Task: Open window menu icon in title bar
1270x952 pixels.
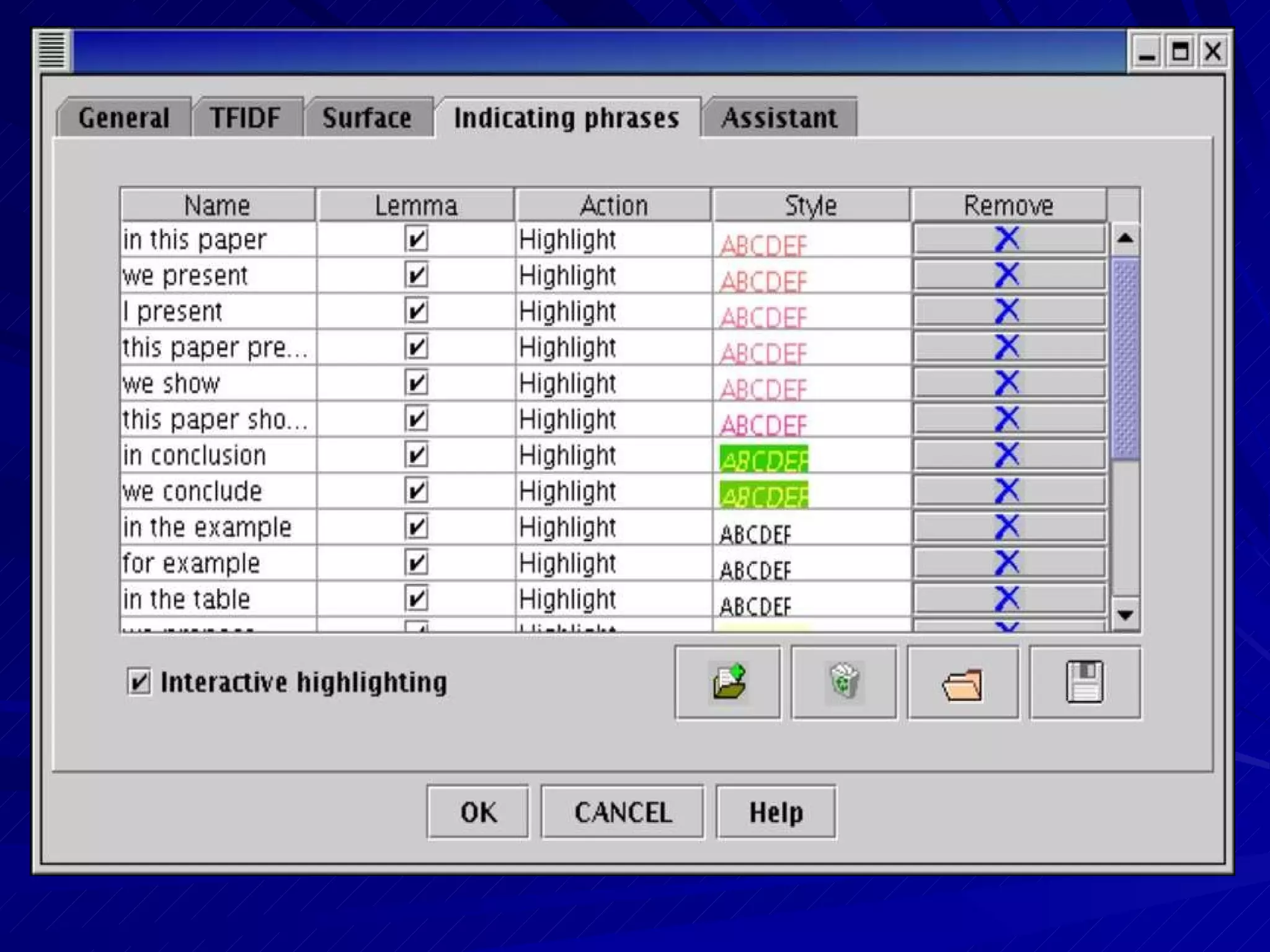Action: [52, 51]
